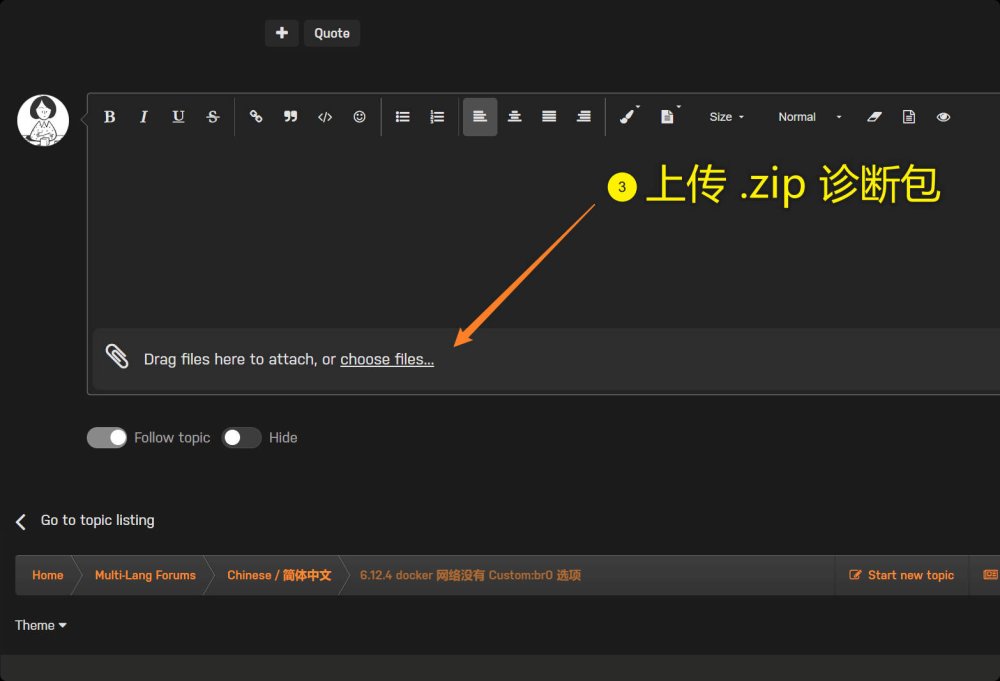Click the 6.12.4 docker topic breadcrumb
This screenshot has height=681, width=1000.
coord(471,575)
